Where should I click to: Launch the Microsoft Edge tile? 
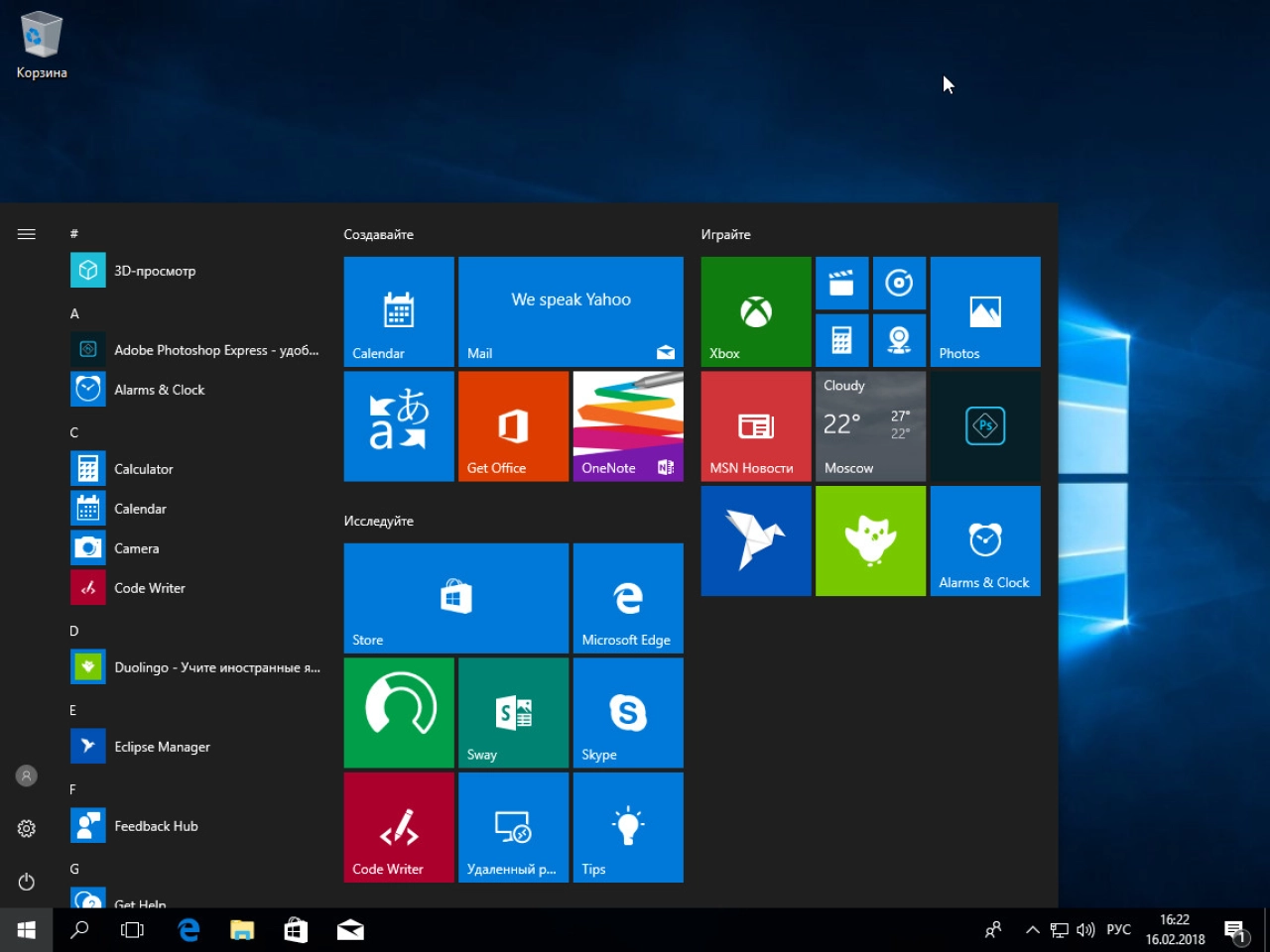628,598
